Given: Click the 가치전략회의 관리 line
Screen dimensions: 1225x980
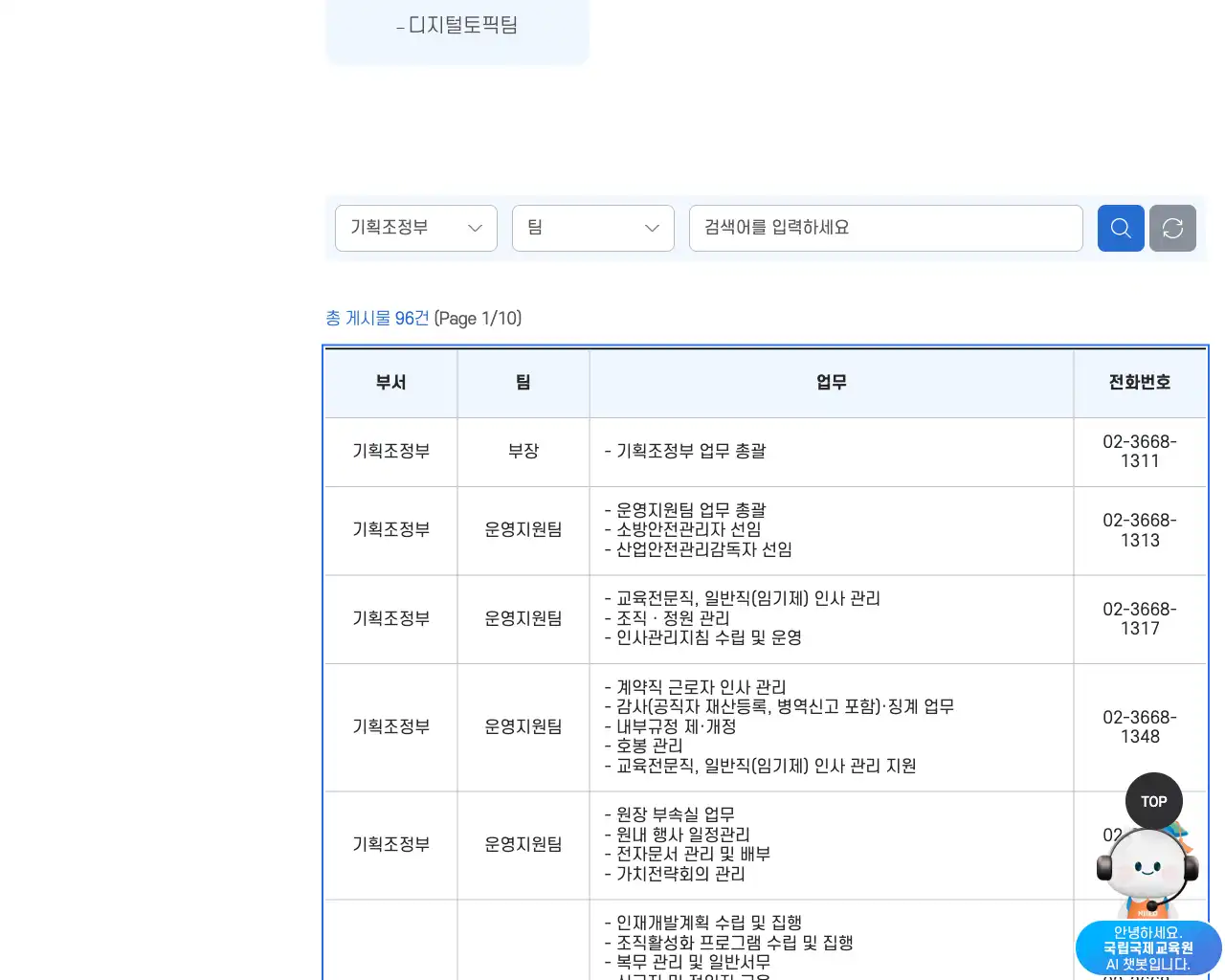Looking at the screenshot, I should (675, 874).
